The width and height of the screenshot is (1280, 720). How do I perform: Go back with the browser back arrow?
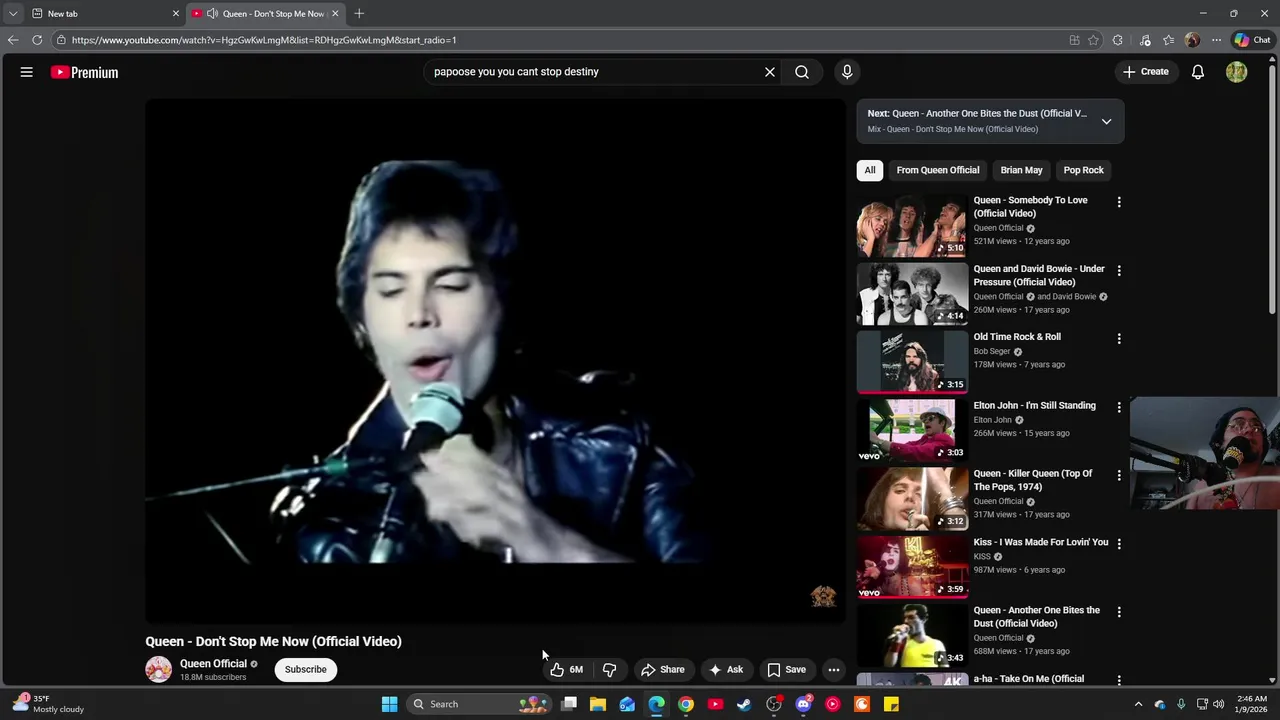12,40
